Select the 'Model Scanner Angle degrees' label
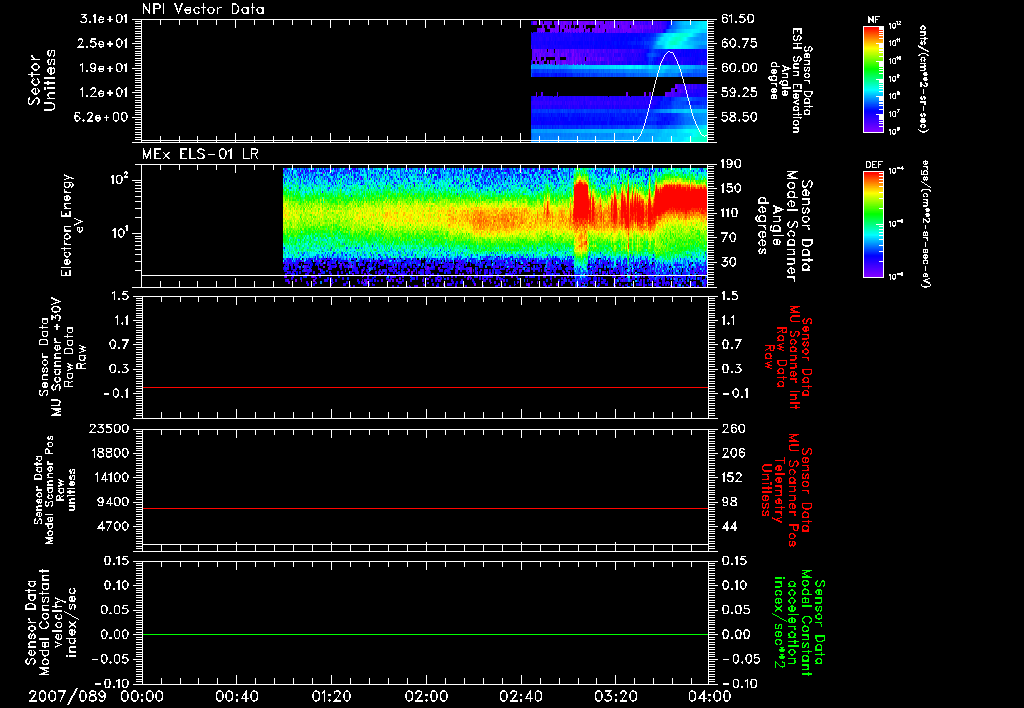The image size is (1024, 708). (784, 226)
